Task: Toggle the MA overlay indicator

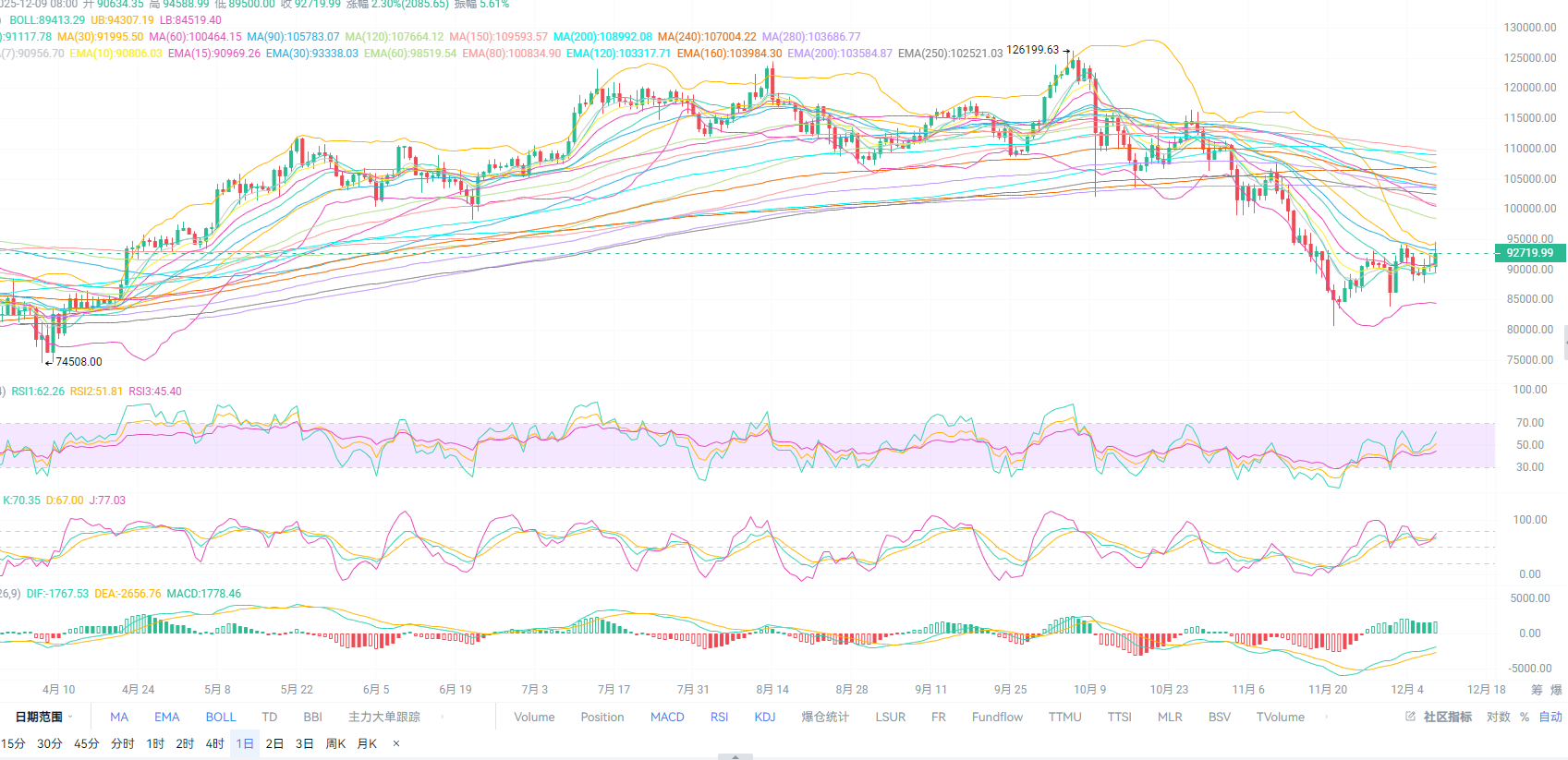Action: click(119, 717)
